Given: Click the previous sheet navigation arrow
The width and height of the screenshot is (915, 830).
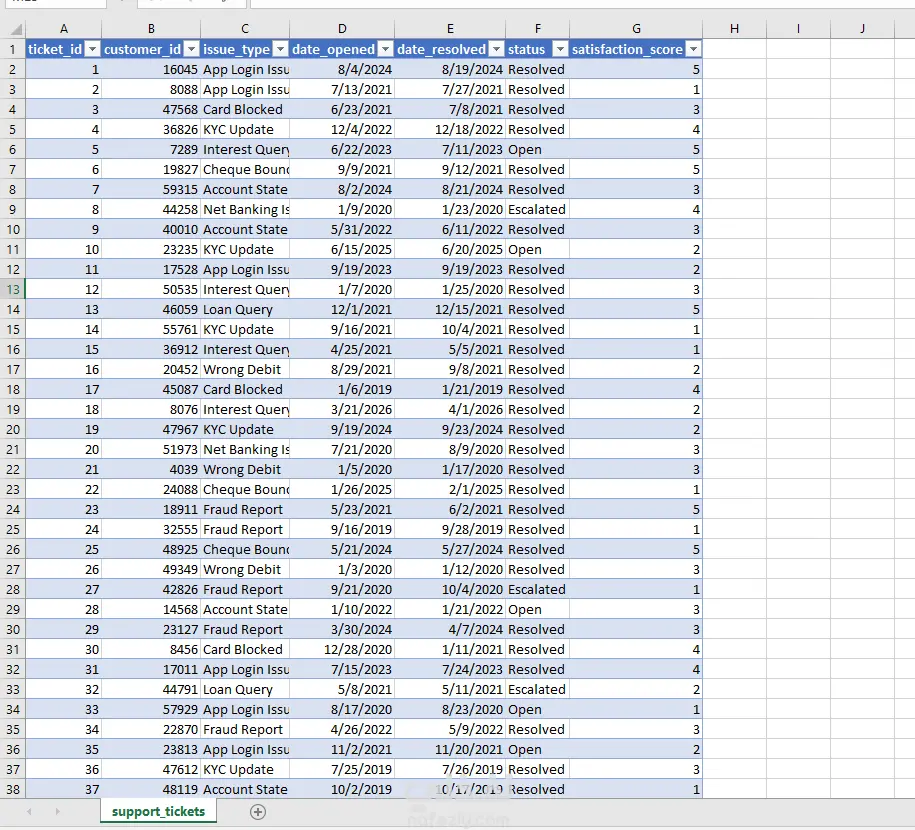Looking at the screenshot, I should tap(29, 811).
